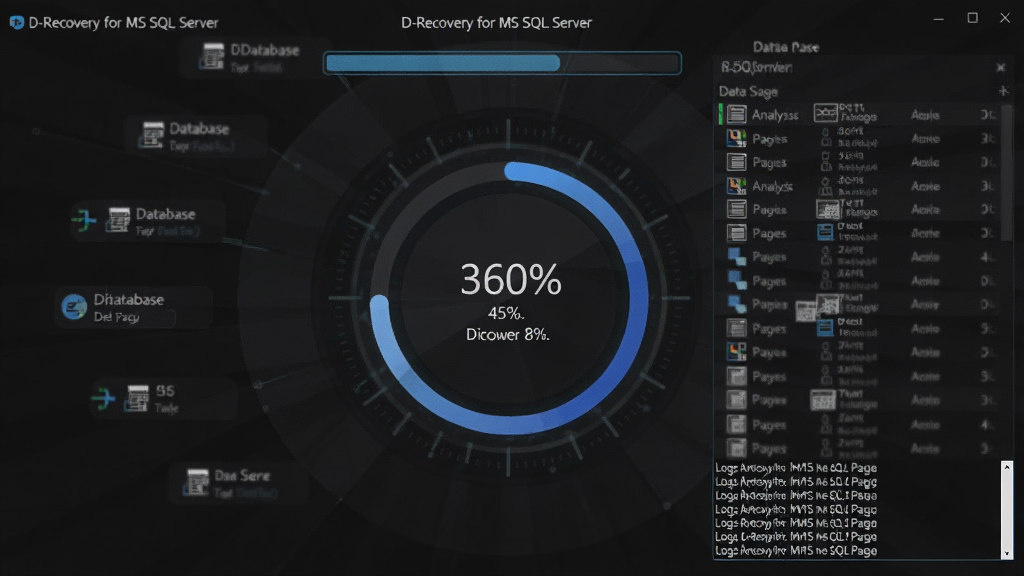Select the SS node table icon
The height and width of the screenshot is (576, 1024).
136,398
